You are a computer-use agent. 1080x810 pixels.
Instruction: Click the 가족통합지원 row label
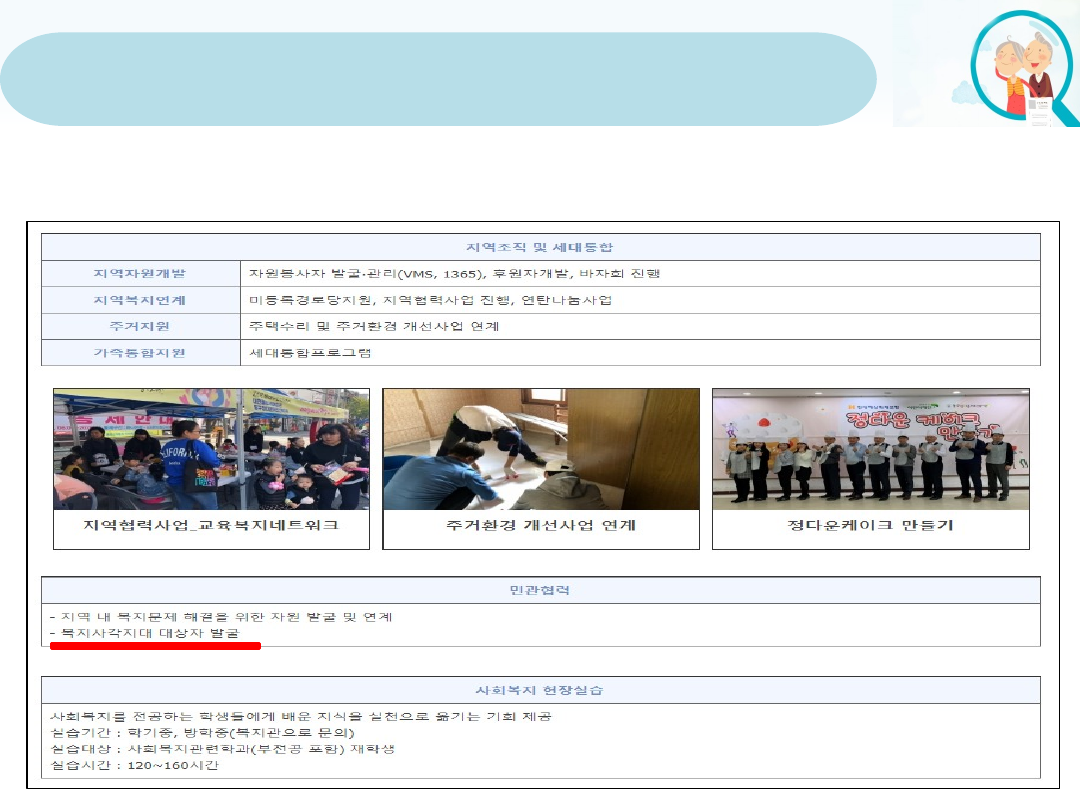point(140,353)
